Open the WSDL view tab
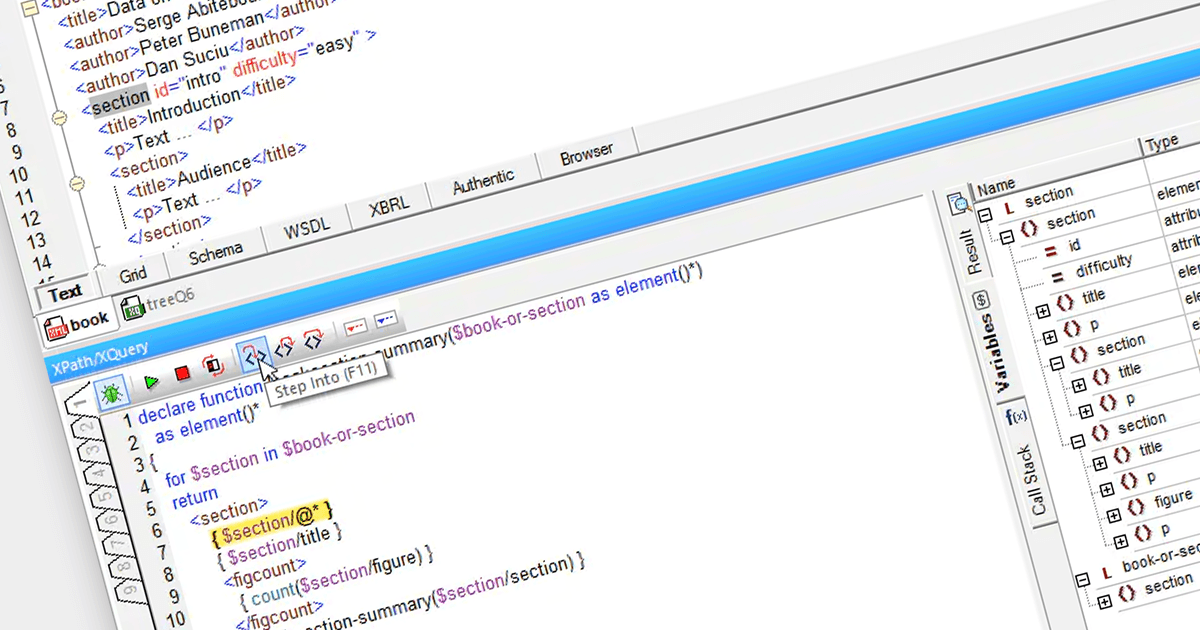The width and height of the screenshot is (1200, 630). [x=308, y=229]
